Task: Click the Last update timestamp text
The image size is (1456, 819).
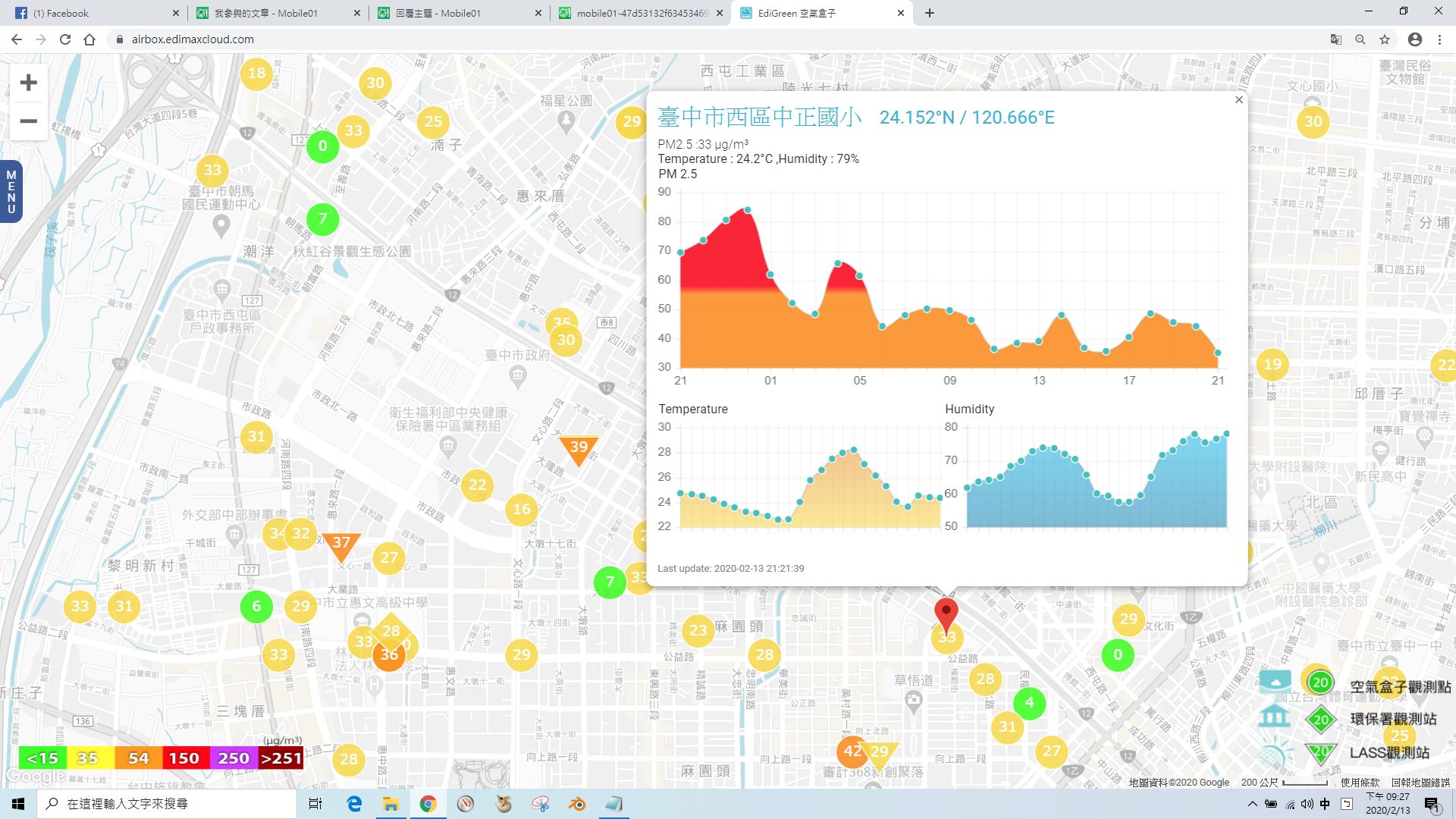Action: pyautogui.click(x=731, y=568)
